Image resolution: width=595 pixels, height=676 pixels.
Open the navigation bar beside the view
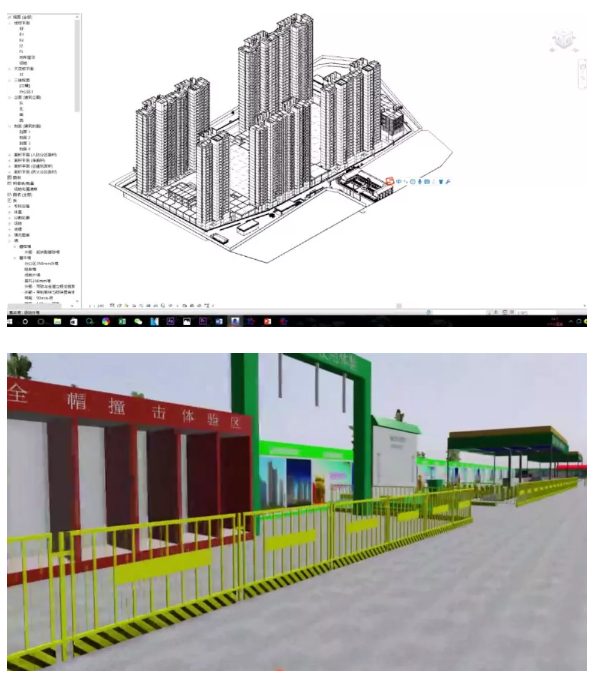click(x=582, y=74)
